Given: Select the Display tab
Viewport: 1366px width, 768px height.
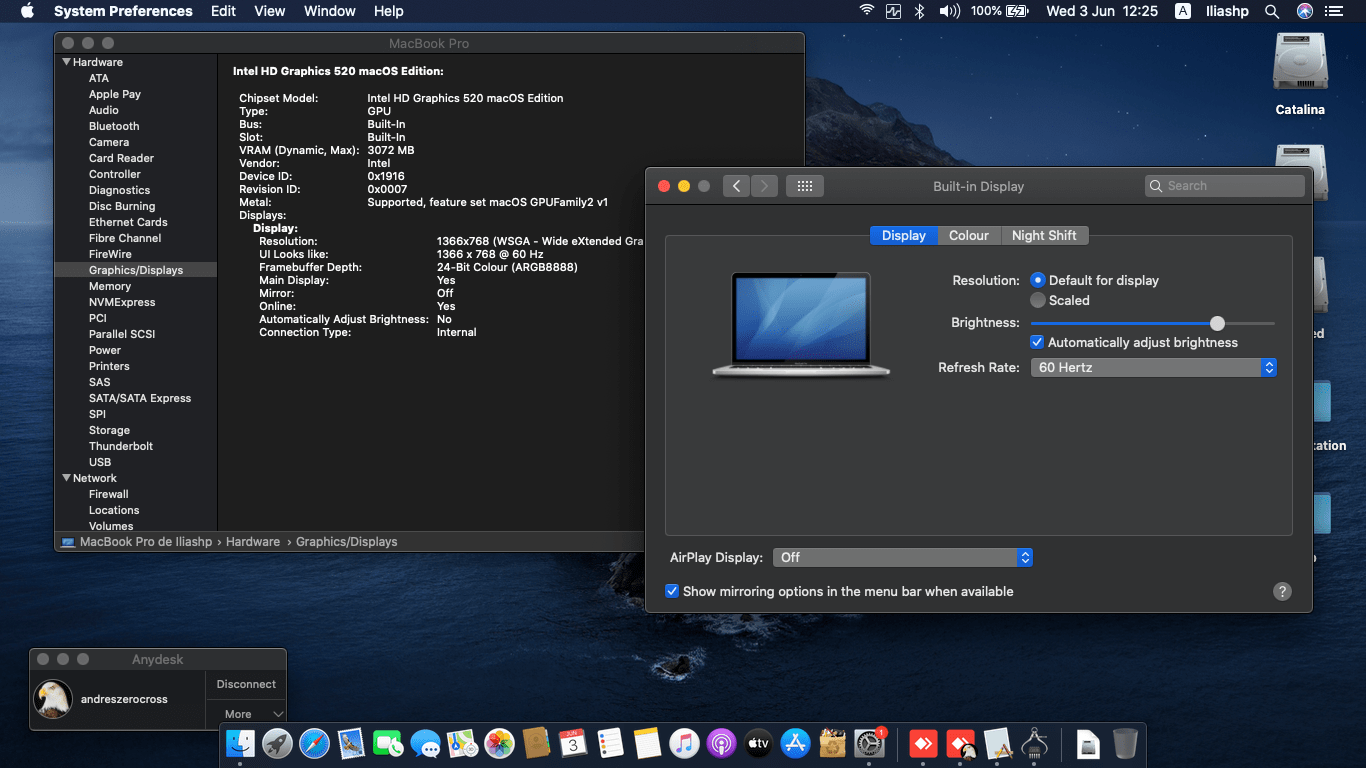Looking at the screenshot, I should pyautogui.click(x=904, y=236).
